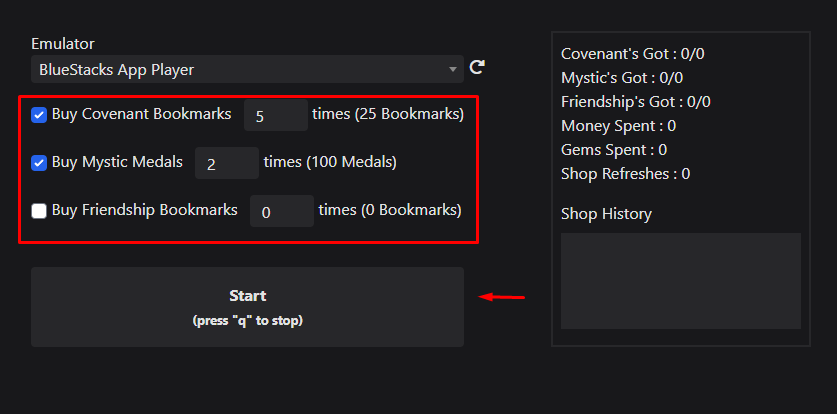This screenshot has width=837, height=414.
Task: Uncheck the Buy Covenant Bookmarks checkbox
Action: click(39, 115)
